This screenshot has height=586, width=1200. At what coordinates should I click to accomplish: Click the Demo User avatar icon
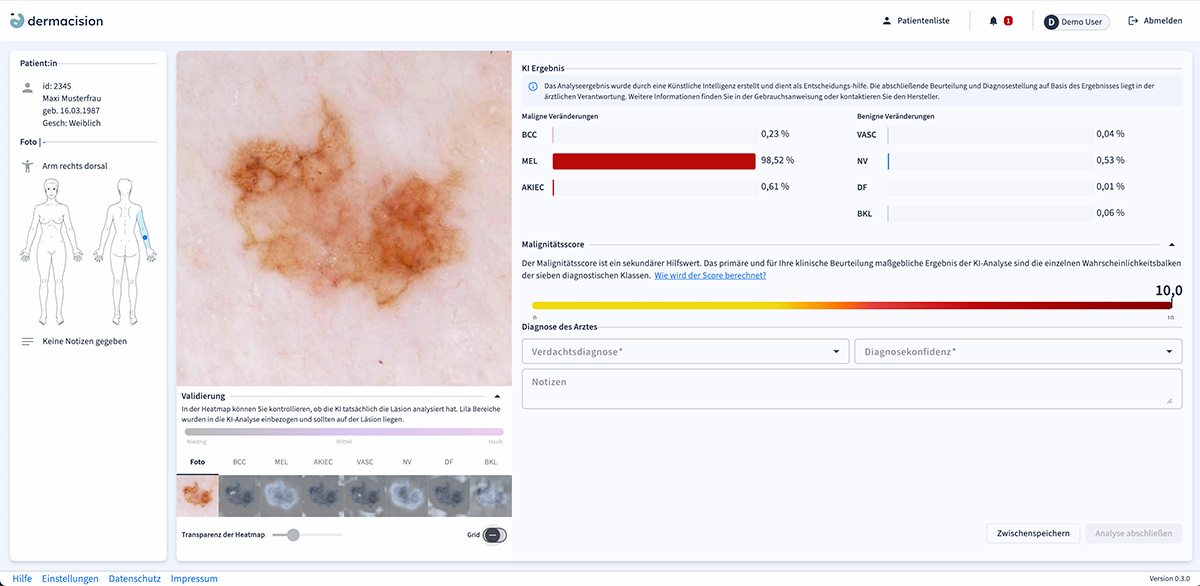[x=1051, y=22]
